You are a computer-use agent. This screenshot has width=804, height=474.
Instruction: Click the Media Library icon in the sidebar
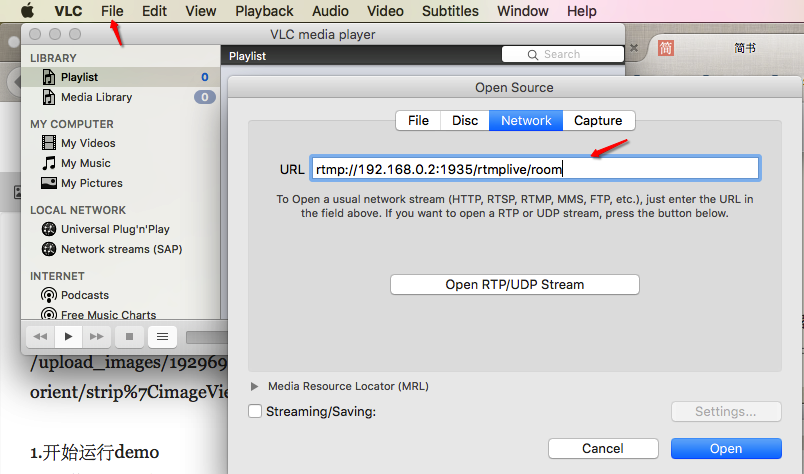tap(49, 97)
